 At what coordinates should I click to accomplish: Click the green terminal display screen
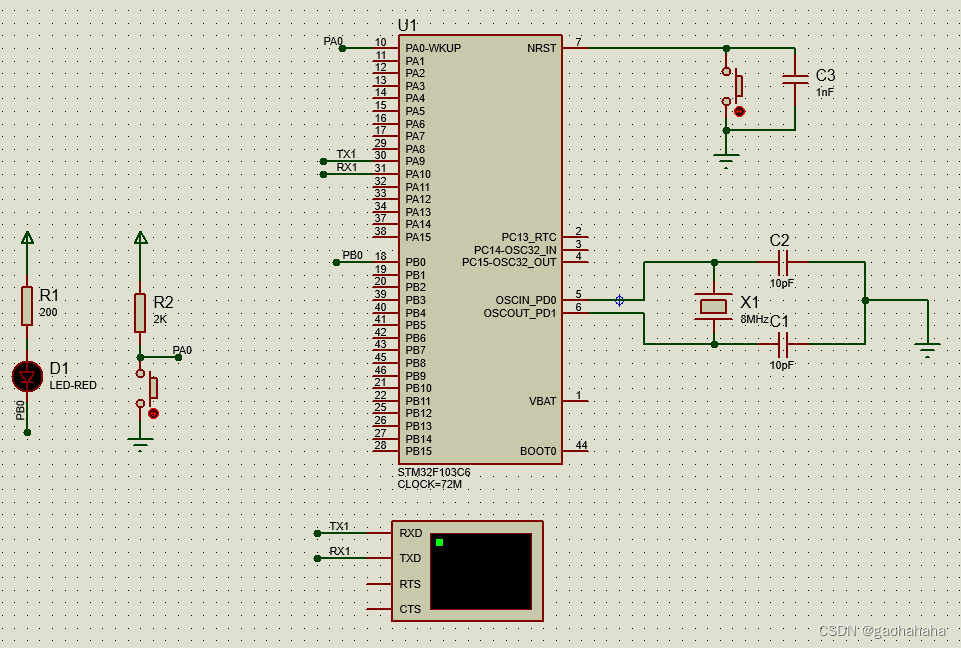(480, 572)
